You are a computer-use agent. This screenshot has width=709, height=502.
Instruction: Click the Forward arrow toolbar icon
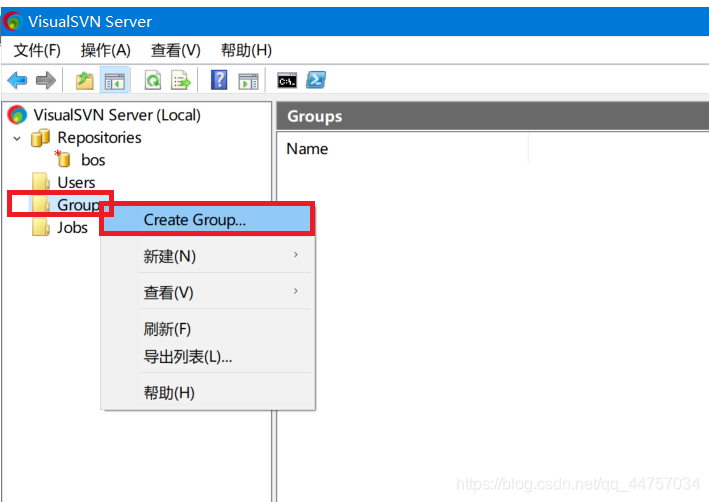click(46, 81)
